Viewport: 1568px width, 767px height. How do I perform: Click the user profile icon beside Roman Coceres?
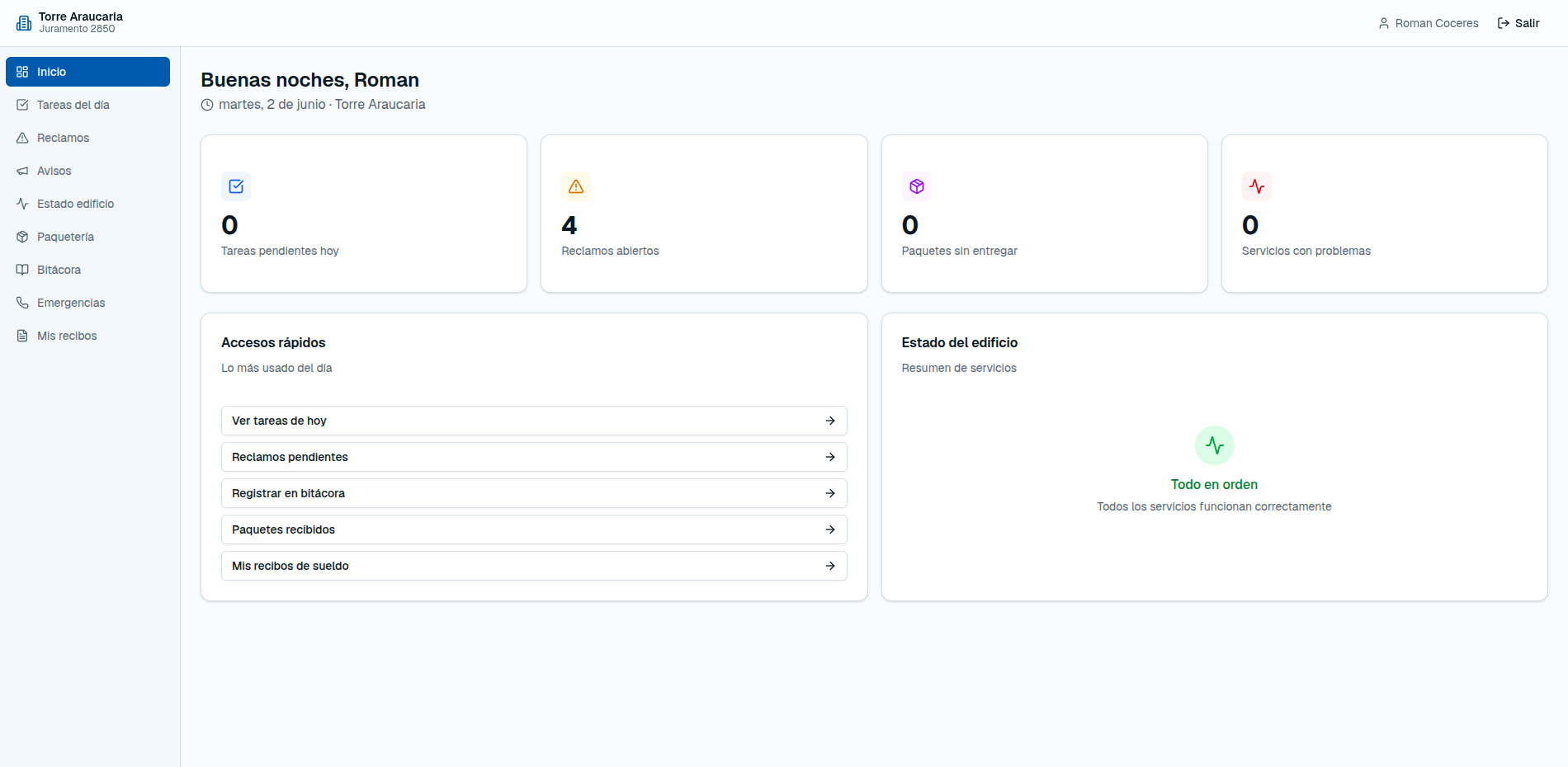(x=1384, y=23)
